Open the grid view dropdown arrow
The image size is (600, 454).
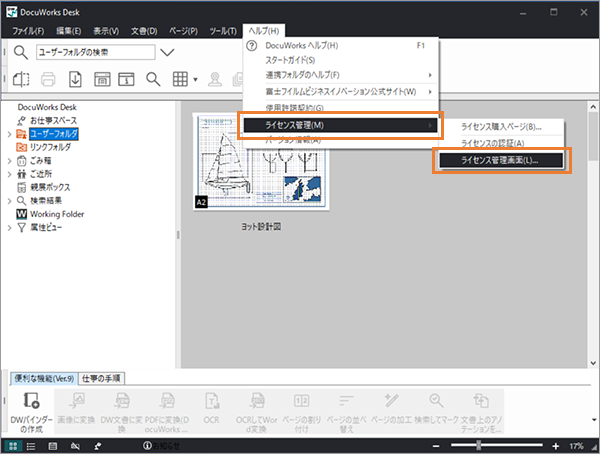(x=195, y=80)
